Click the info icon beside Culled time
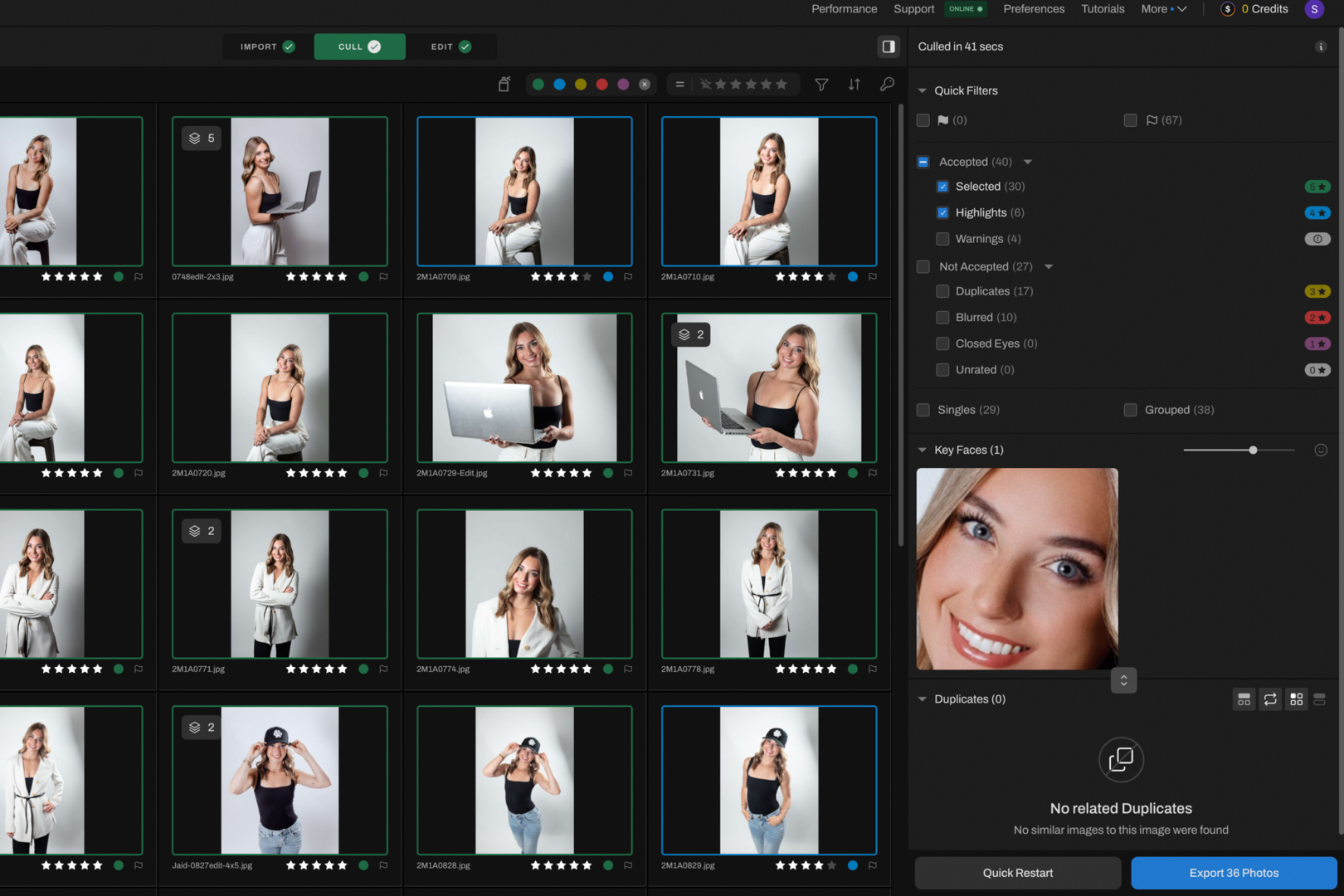Viewport: 1344px width, 896px height. pos(1320,46)
